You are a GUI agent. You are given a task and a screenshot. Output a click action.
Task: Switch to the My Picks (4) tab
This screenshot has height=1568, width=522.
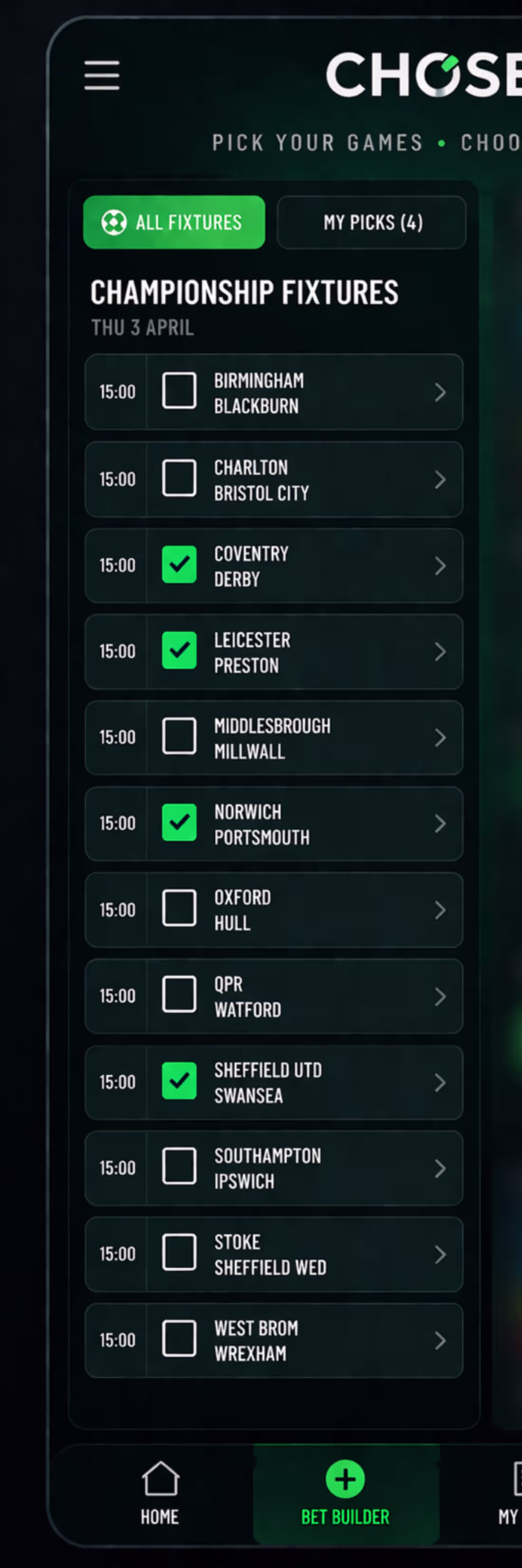point(372,222)
